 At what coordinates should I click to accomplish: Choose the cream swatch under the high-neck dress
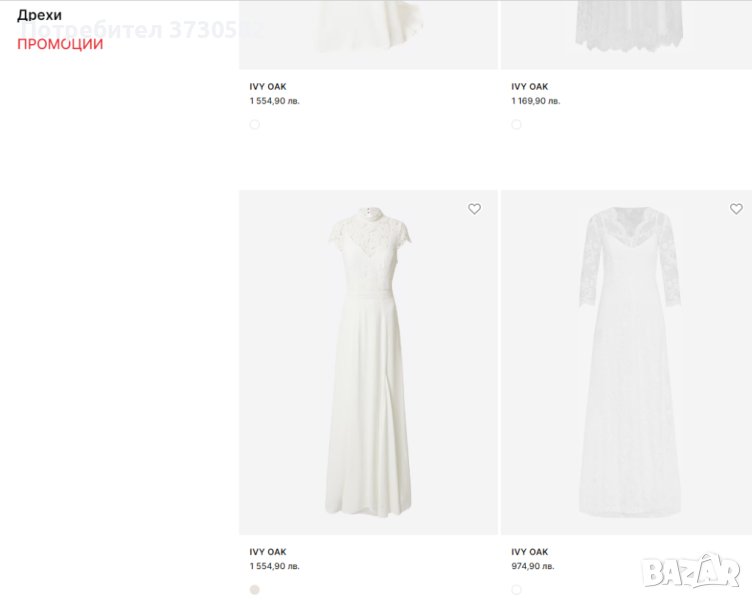(254, 590)
